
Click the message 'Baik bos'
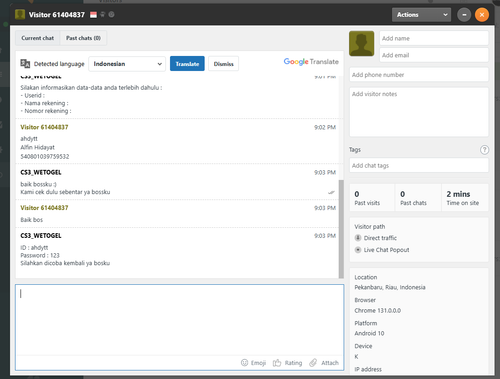pos(32,220)
